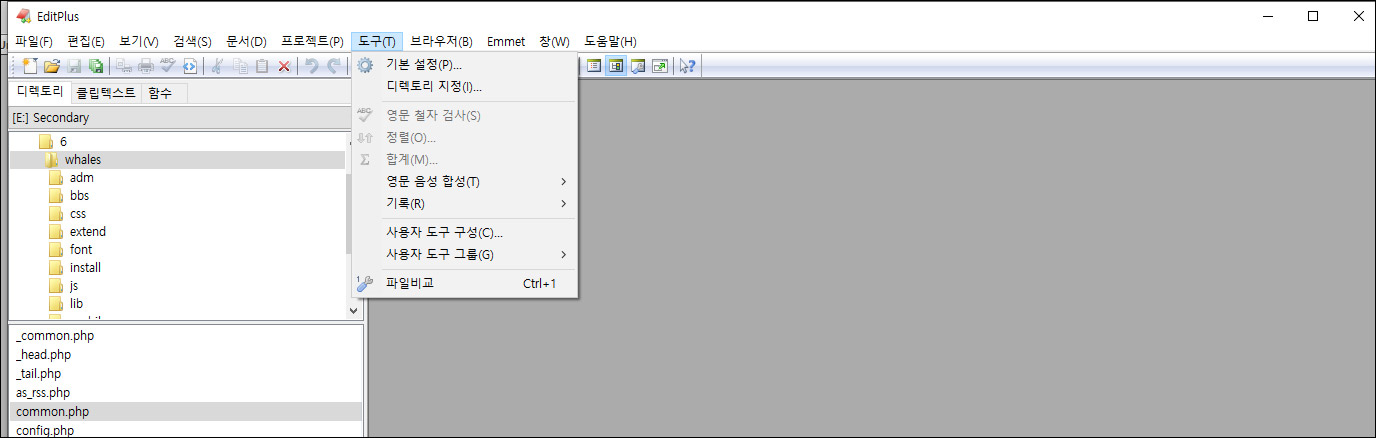This screenshot has height=438, width=1376.
Task: Select the install folder
Action: 85,268
